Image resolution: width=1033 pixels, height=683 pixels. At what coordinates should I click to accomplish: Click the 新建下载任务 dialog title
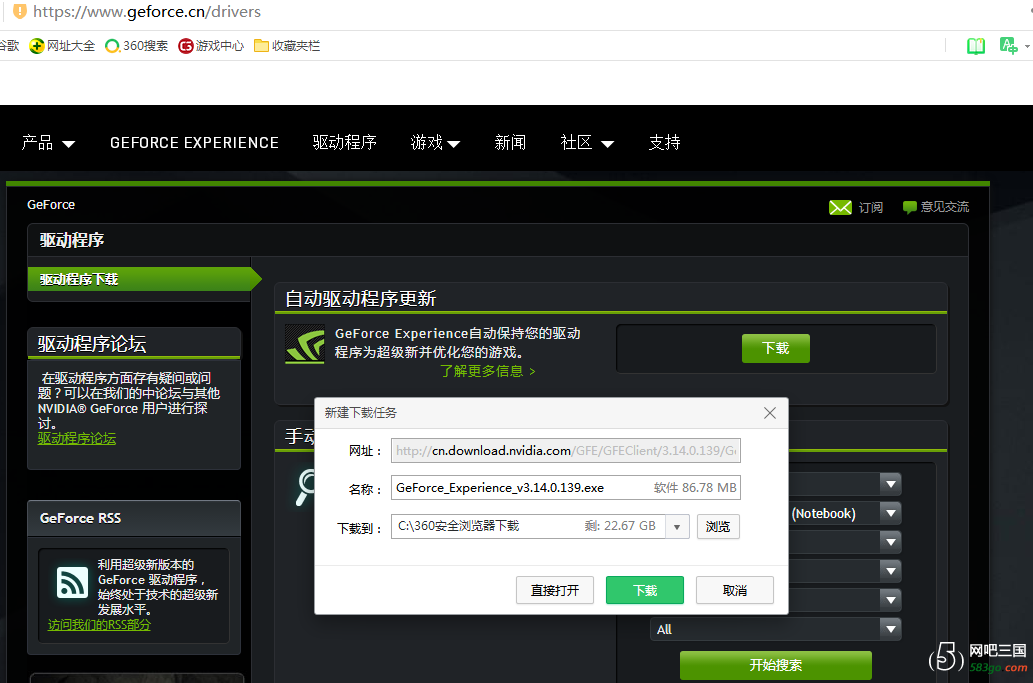point(360,413)
